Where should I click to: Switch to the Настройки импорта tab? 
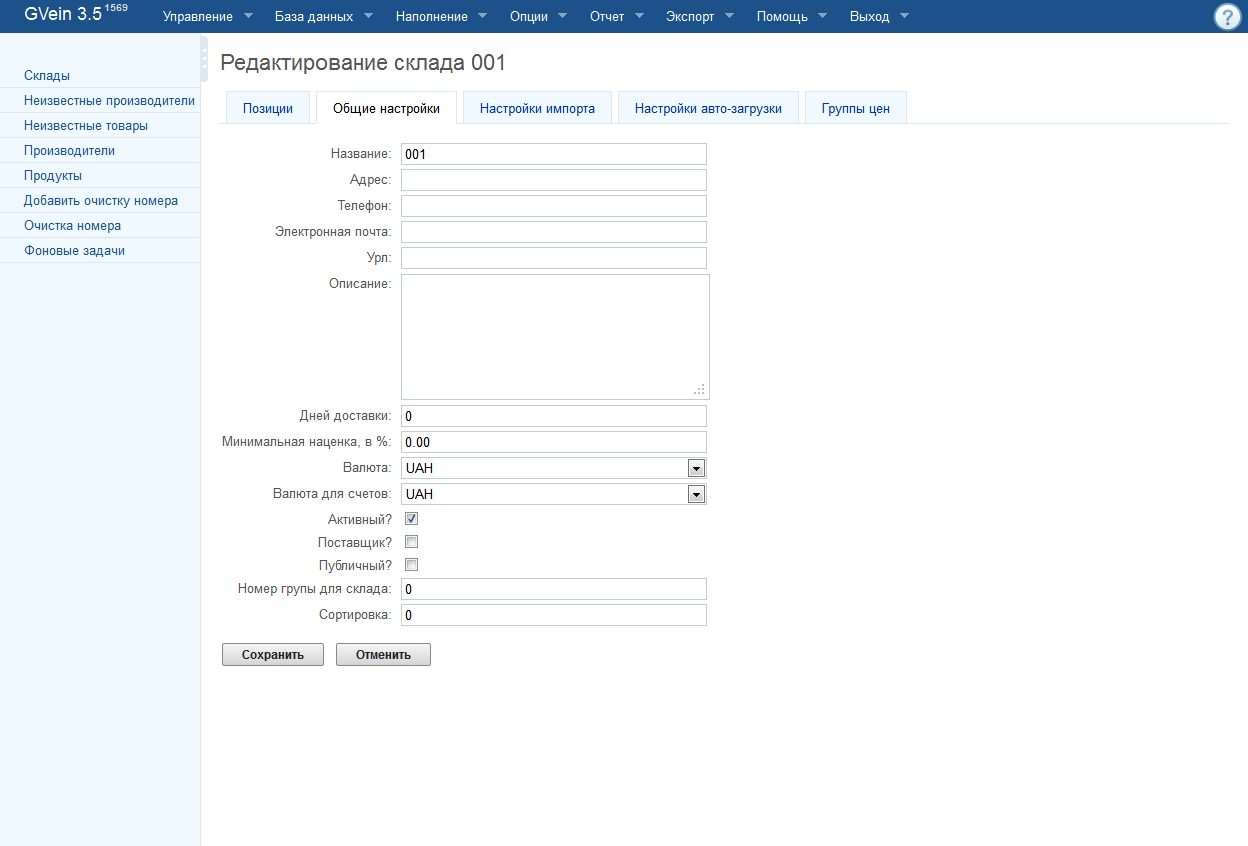537,108
